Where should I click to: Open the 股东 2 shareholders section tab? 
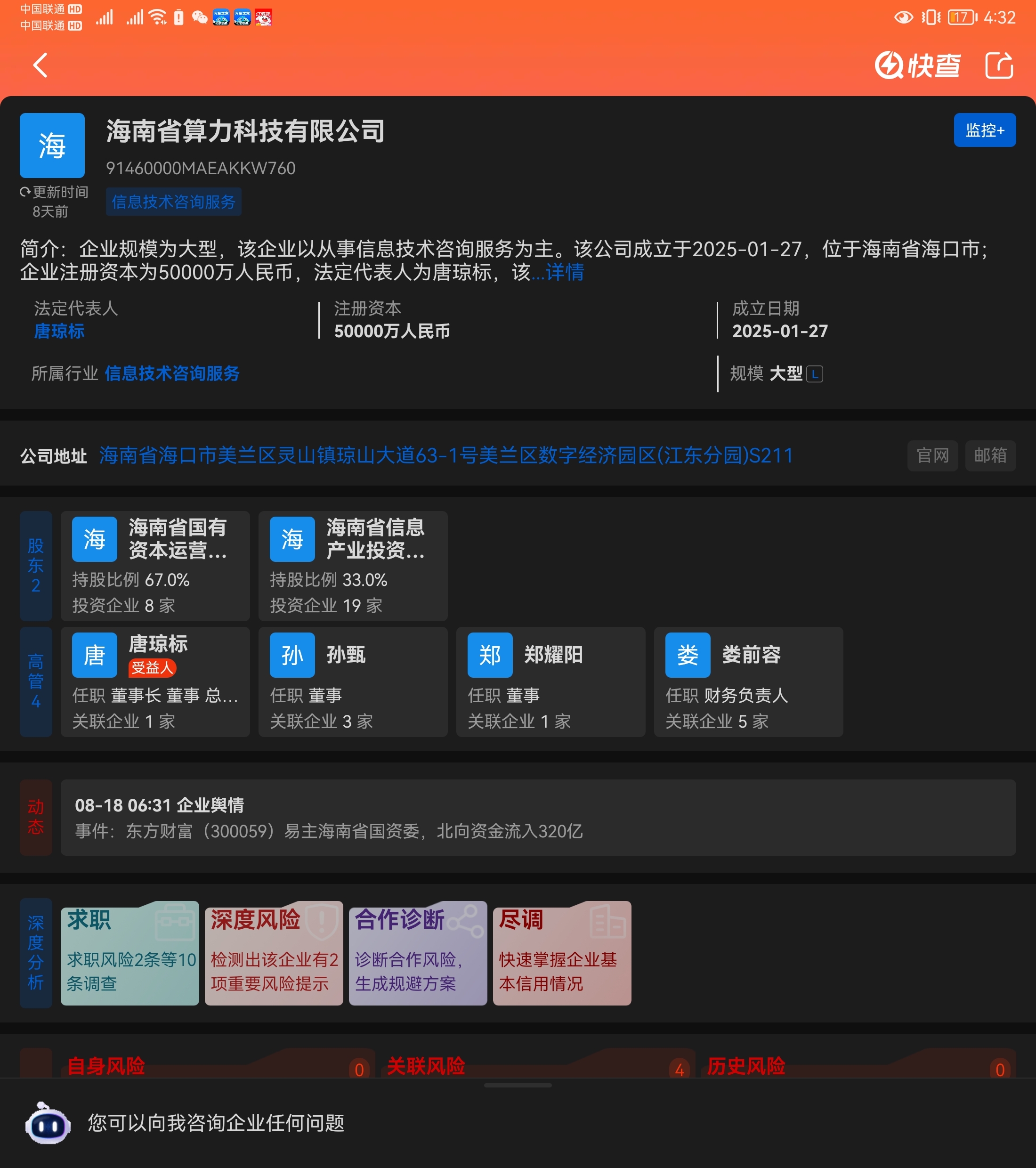(x=36, y=566)
